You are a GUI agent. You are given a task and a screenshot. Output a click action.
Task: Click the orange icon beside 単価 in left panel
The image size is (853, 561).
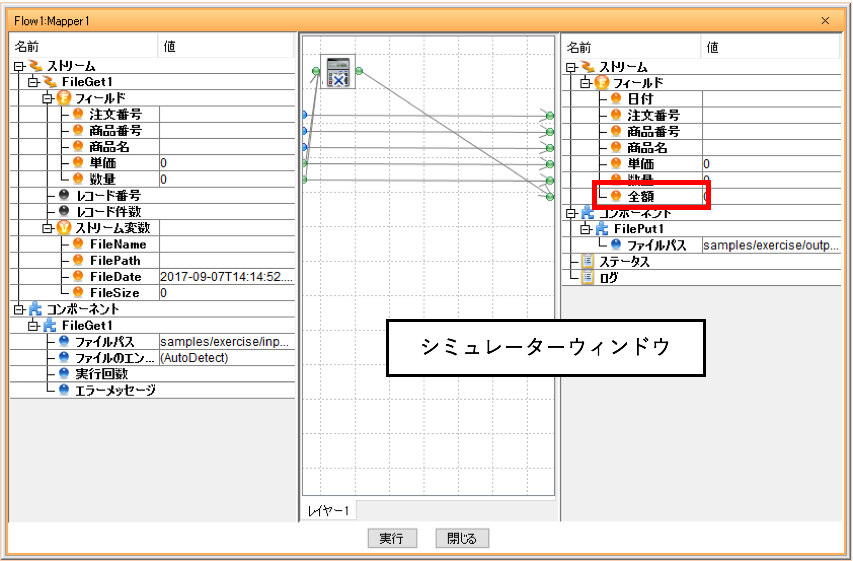pyautogui.click(x=78, y=162)
